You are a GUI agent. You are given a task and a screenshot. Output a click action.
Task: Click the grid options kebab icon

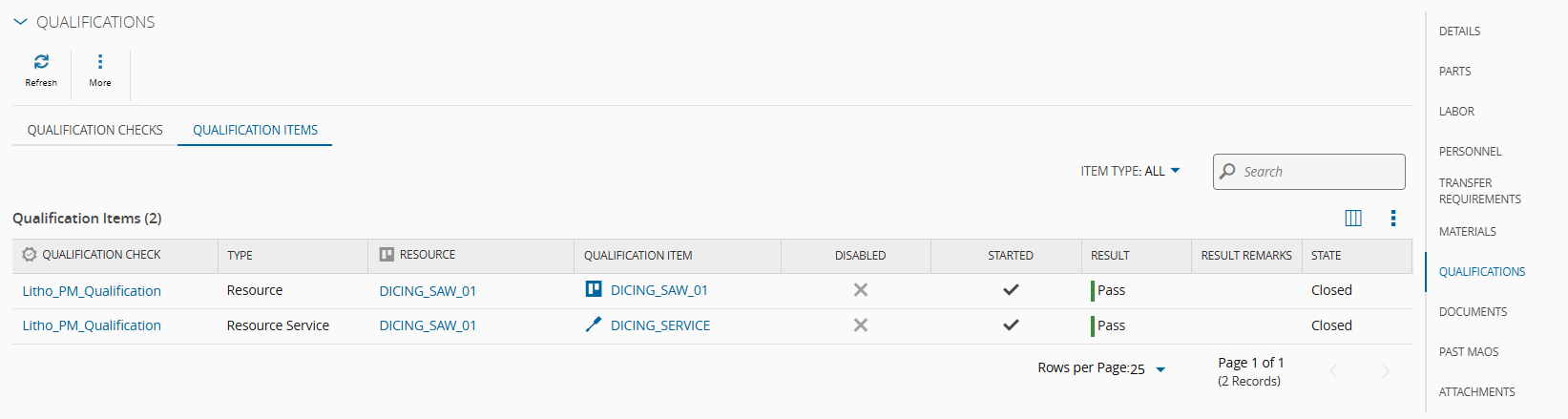pyautogui.click(x=1392, y=219)
